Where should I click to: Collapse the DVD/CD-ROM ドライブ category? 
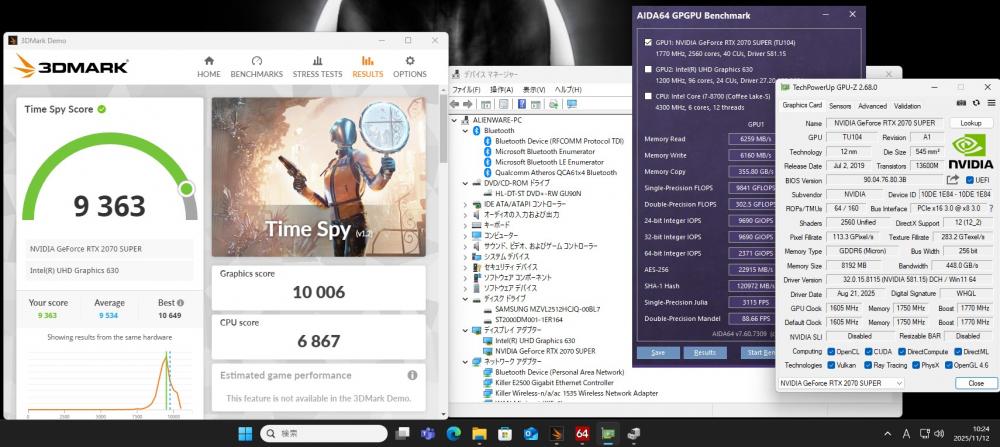466,183
